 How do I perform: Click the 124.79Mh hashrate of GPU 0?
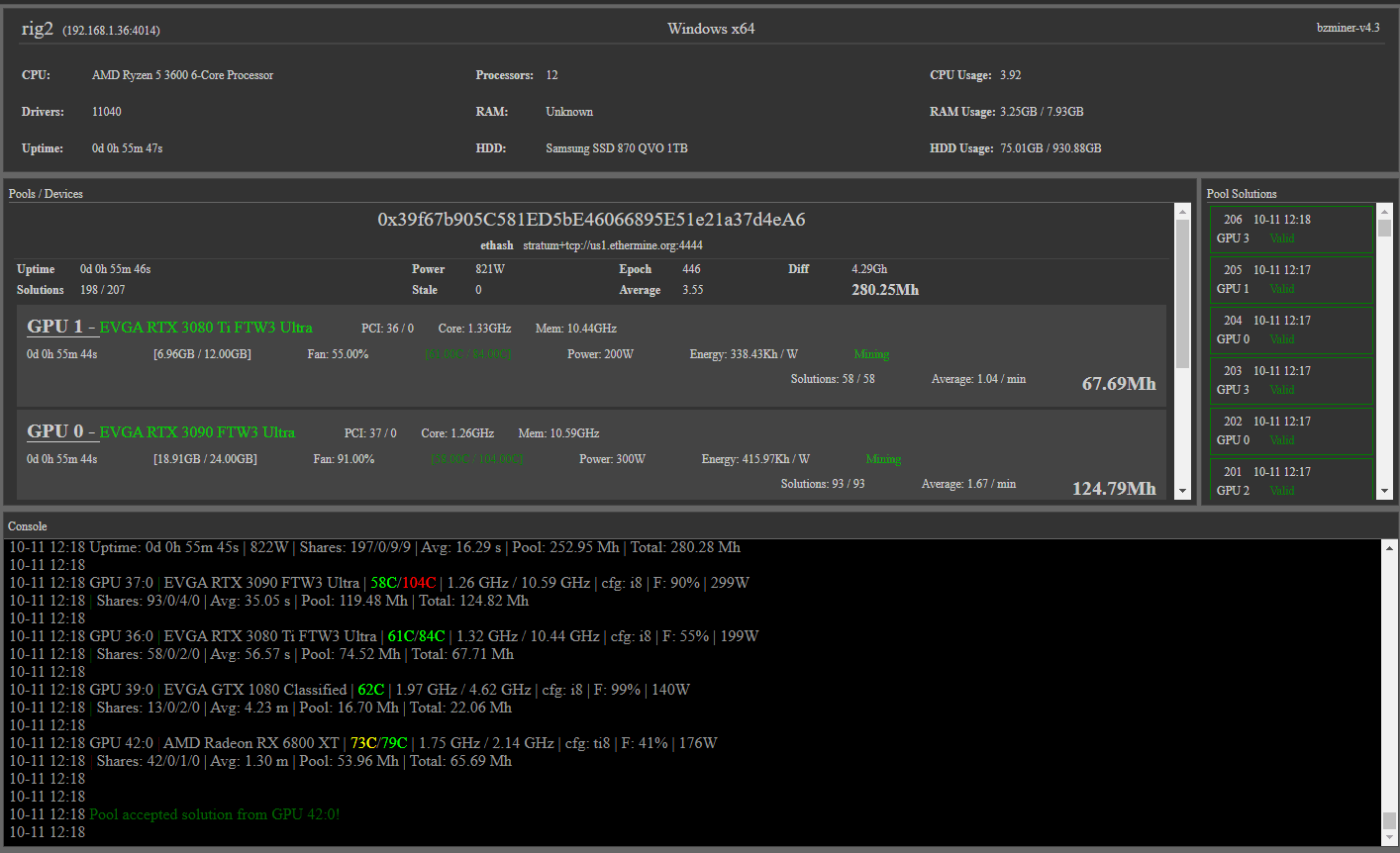click(x=1114, y=489)
